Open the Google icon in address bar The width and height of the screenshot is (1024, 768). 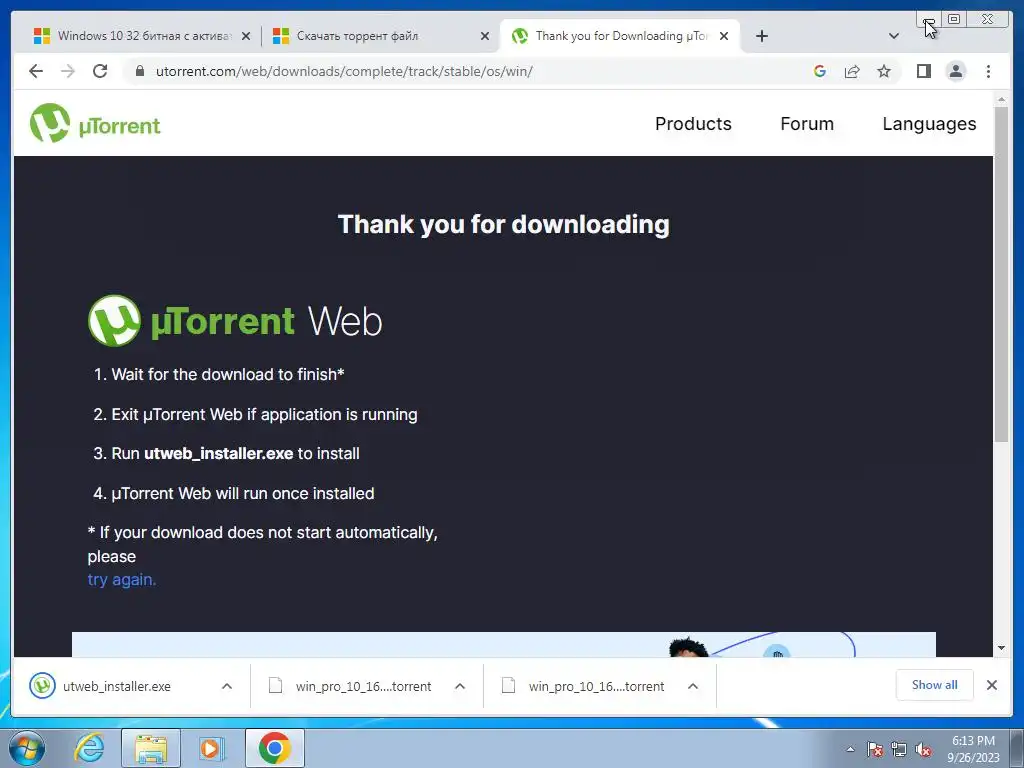coord(820,71)
